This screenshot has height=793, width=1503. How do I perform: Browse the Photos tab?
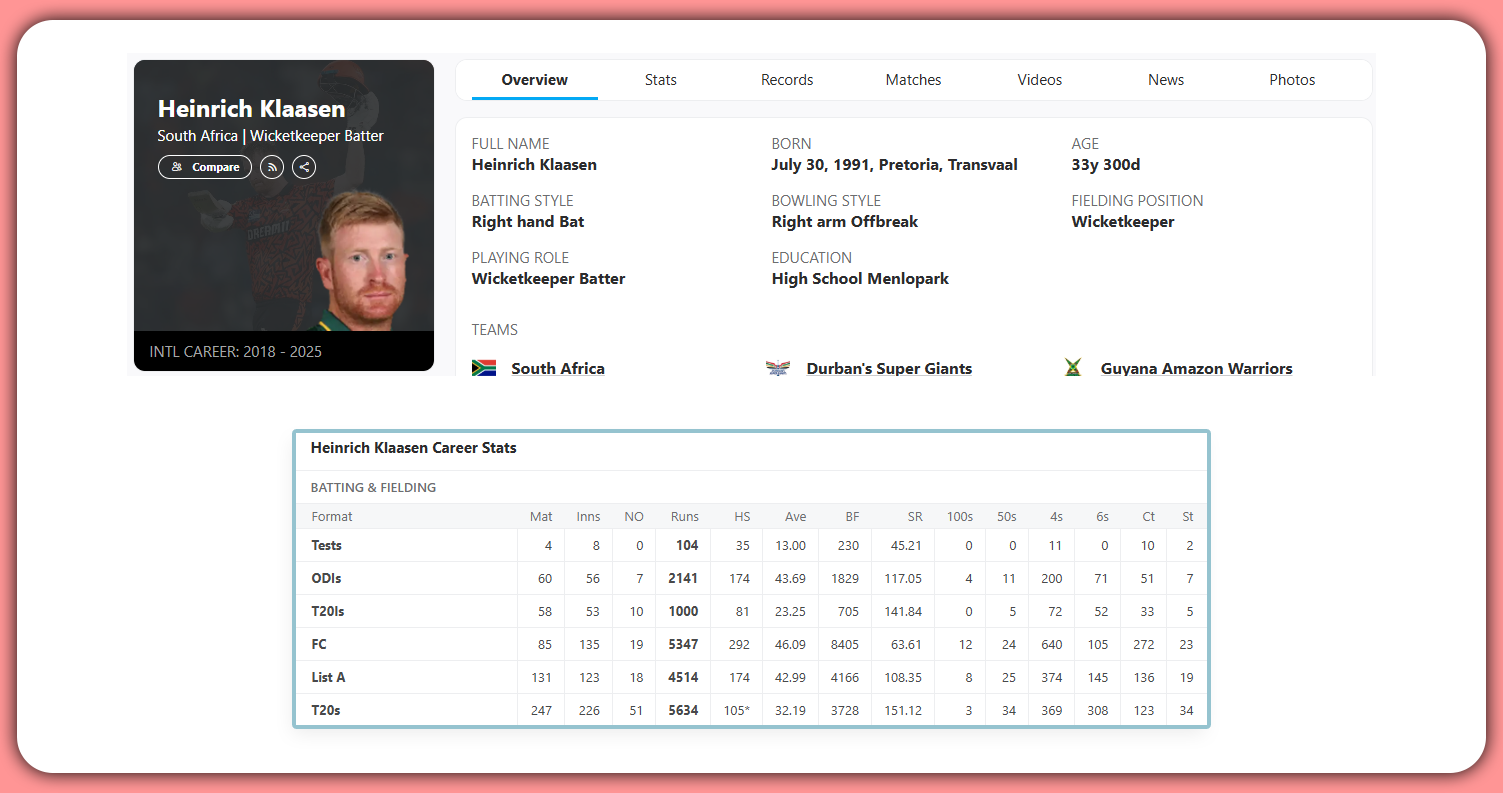coord(1292,79)
